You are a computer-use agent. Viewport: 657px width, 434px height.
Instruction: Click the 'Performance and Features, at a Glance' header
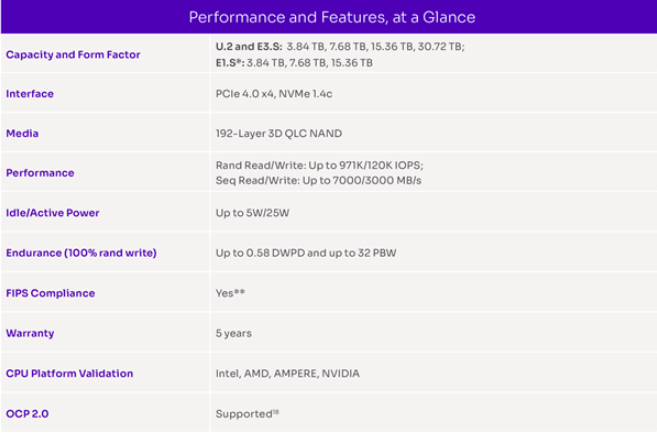(x=328, y=17)
